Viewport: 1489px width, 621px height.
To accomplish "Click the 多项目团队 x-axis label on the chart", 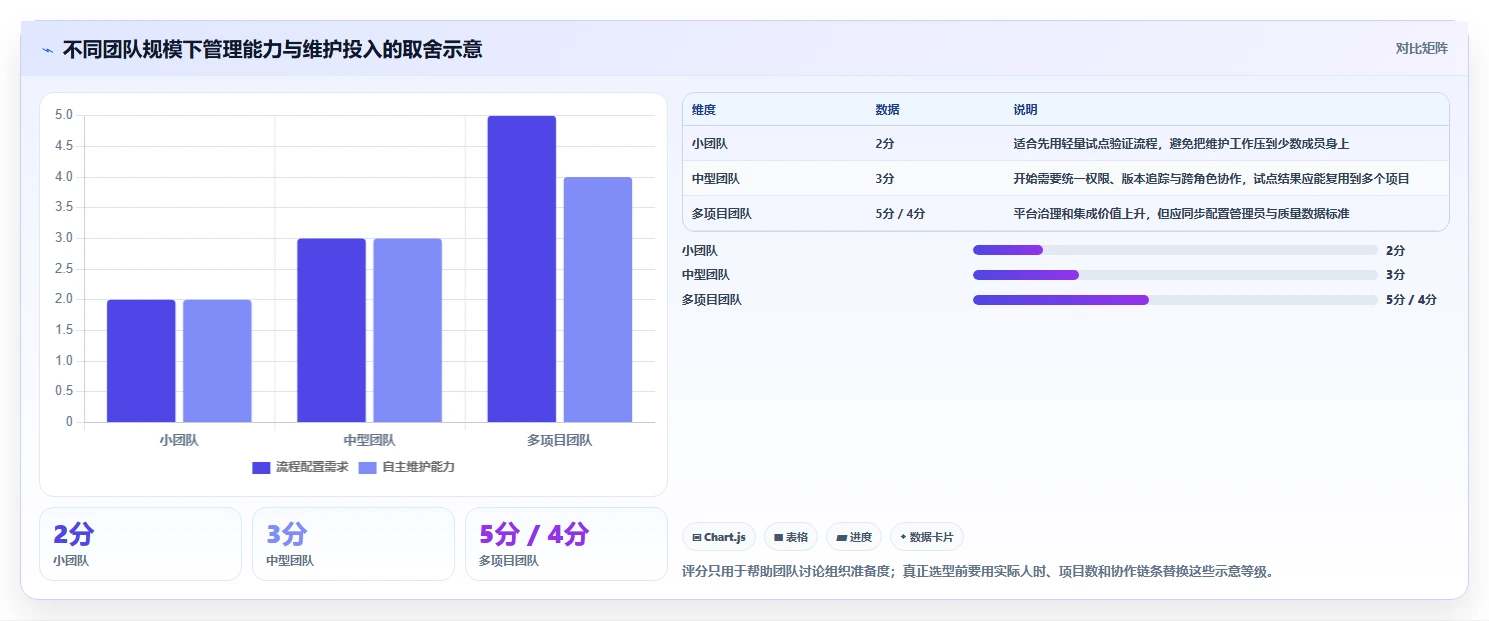I will 560,440.
